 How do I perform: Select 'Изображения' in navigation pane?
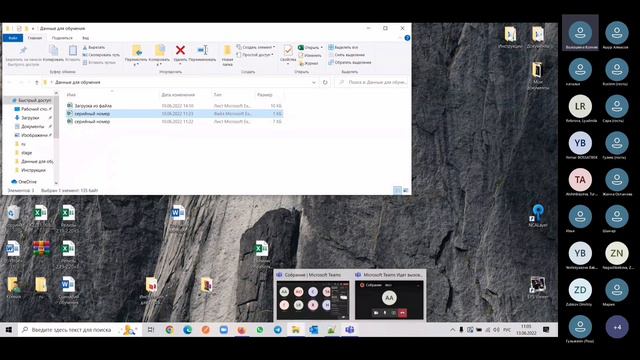(x=34, y=135)
